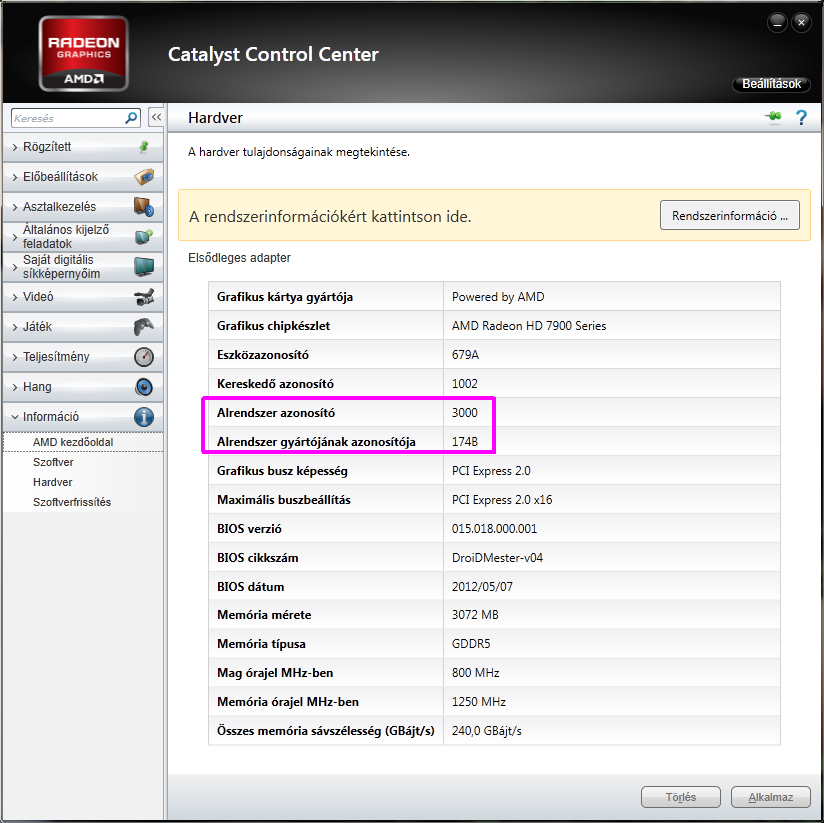Click the Mag órajel value 800 MHz
This screenshot has width=824, height=823.
[x=476, y=673]
